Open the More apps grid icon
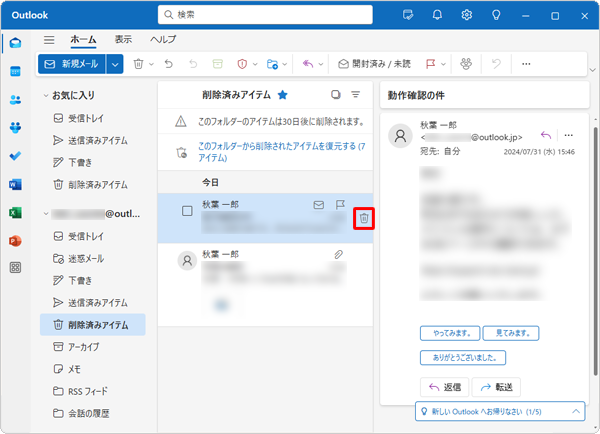The height and width of the screenshot is (434, 600). click(x=15, y=268)
